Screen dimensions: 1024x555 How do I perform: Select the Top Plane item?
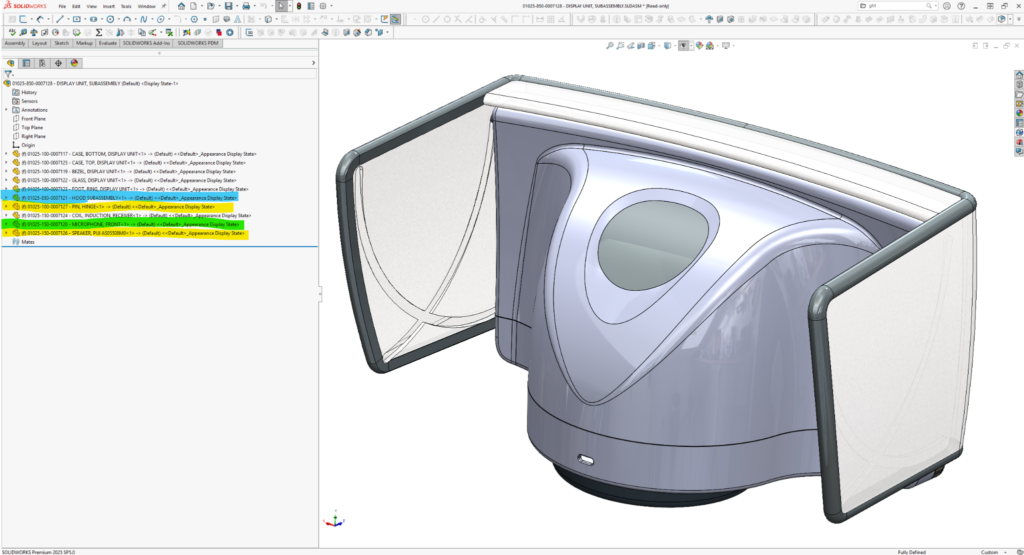tap(32, 127)
